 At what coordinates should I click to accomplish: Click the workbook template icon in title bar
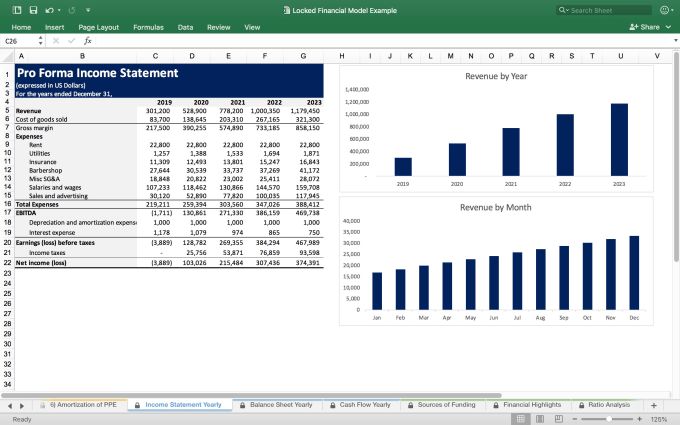pyautogui.click(x=17, y=10)
